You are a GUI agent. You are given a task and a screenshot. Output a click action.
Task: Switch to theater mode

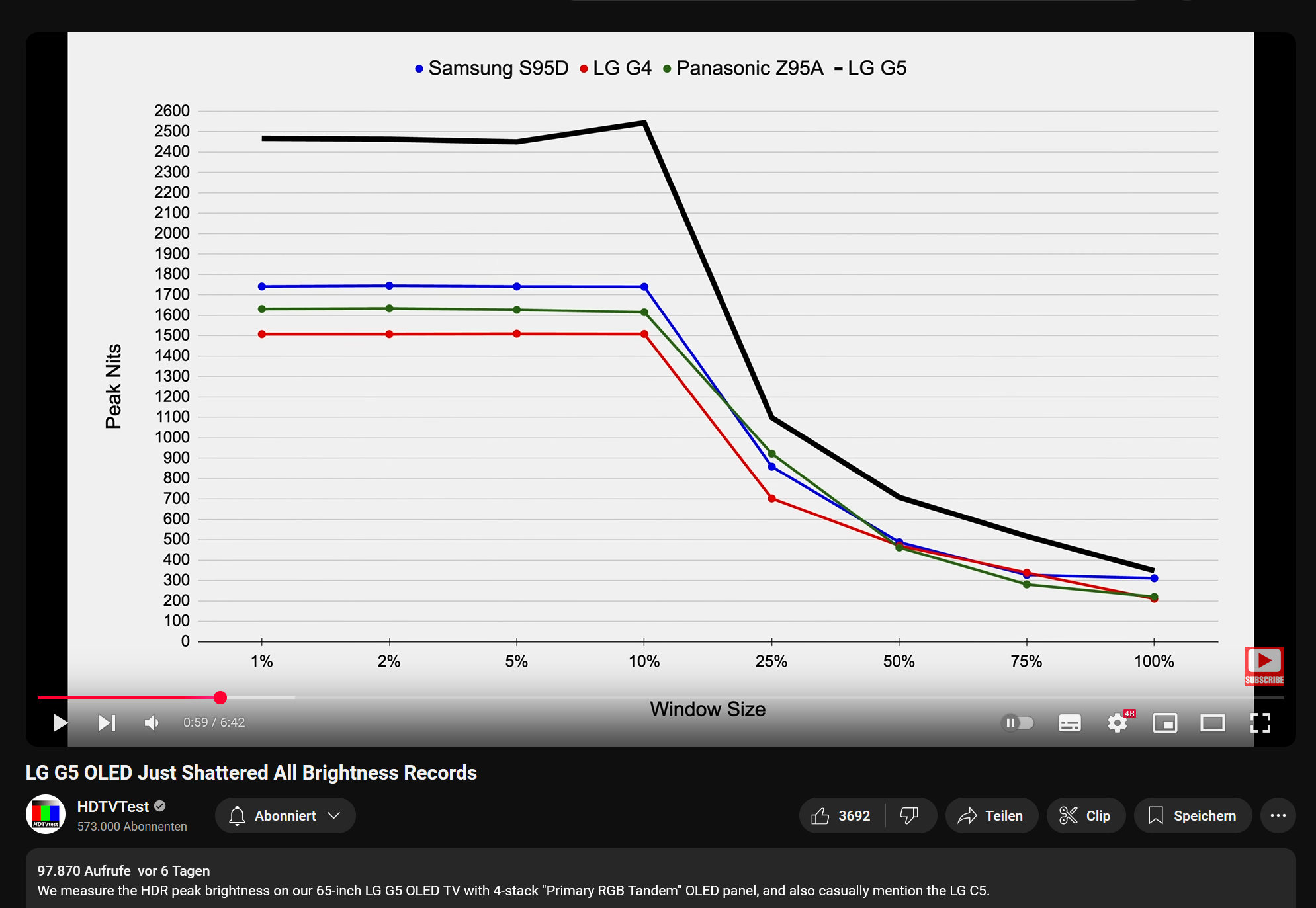tap(1212, 723)
